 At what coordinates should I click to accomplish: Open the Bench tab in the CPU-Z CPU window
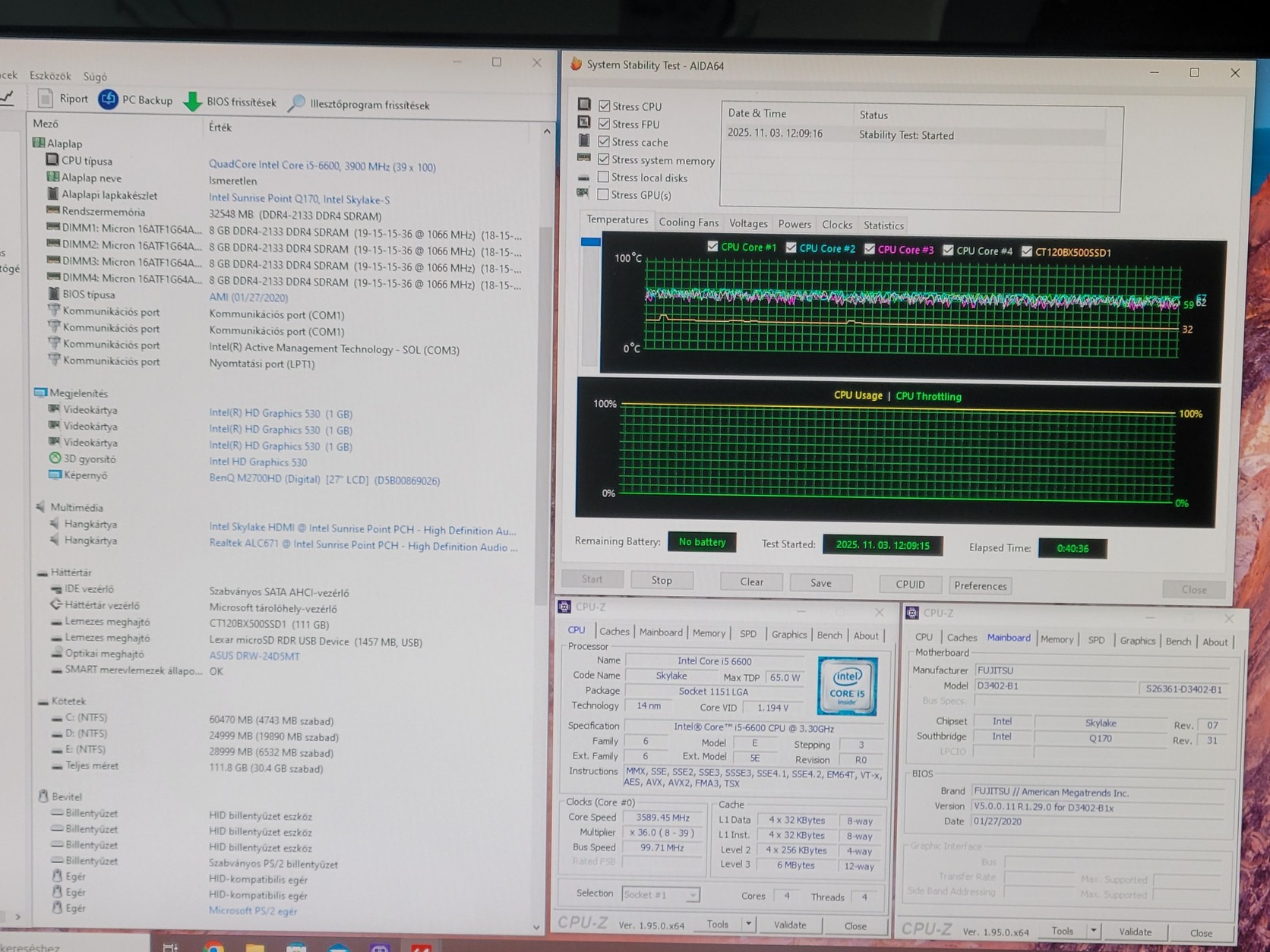829,635
